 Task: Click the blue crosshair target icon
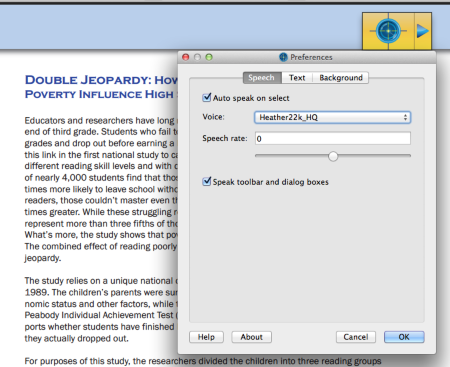(x=388, y=31)
